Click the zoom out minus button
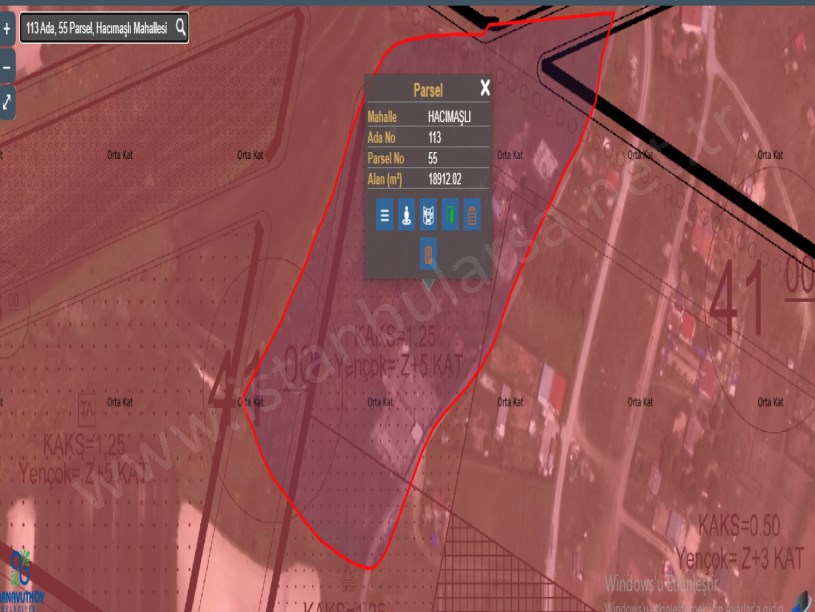The width and height of the screenshot is (815, 612). coord(7,66)
